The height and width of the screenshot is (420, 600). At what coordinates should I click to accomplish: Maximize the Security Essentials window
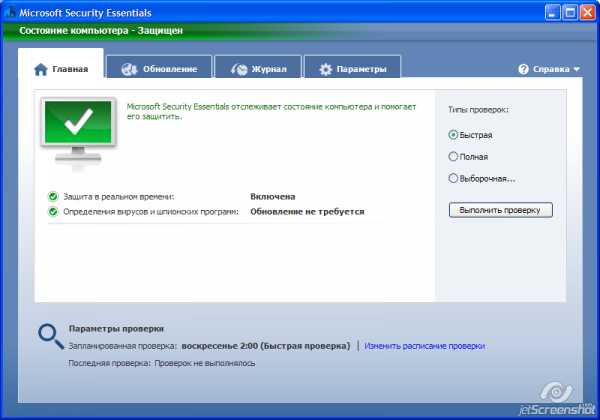pyautogui.click(x=570, y=13)
